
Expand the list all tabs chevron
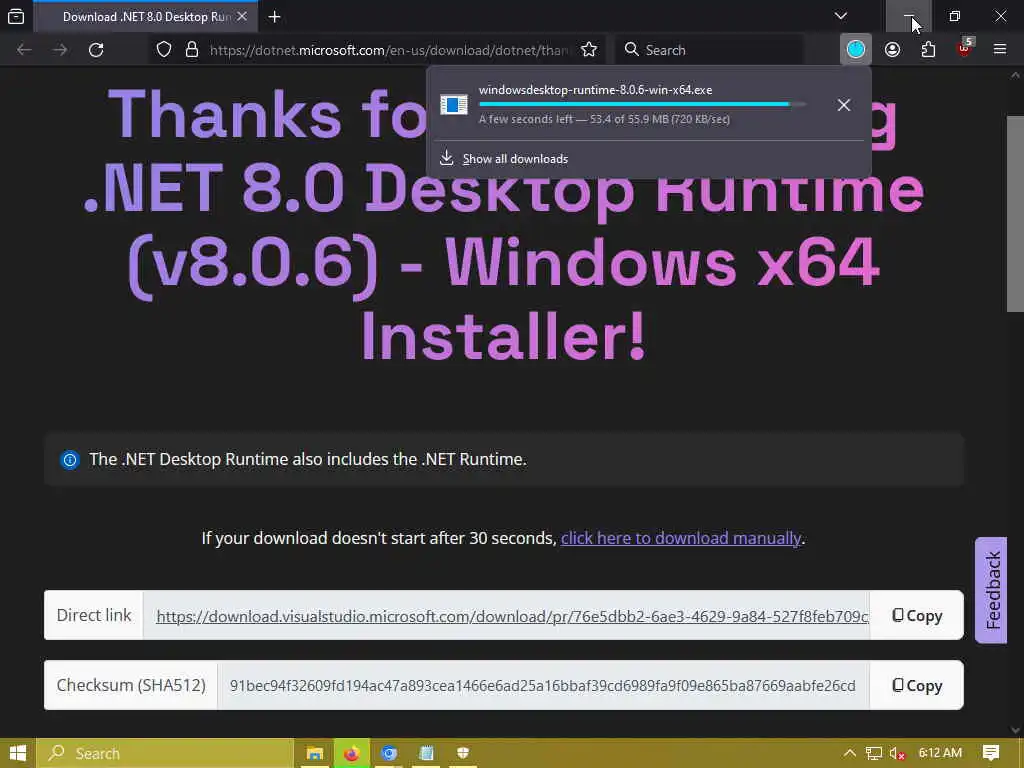point(840,16)
